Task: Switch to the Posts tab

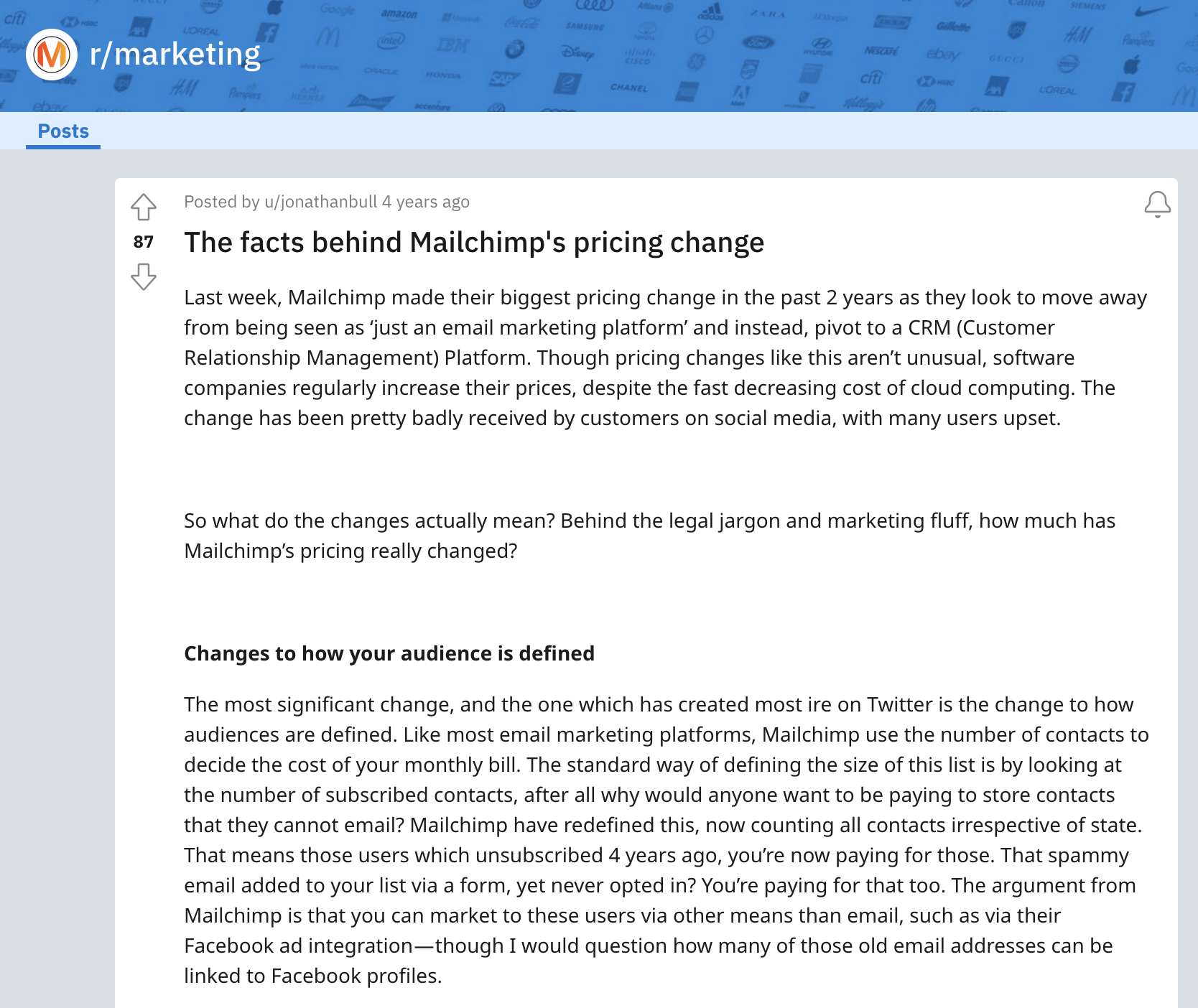Action: [x=63, y=131]
